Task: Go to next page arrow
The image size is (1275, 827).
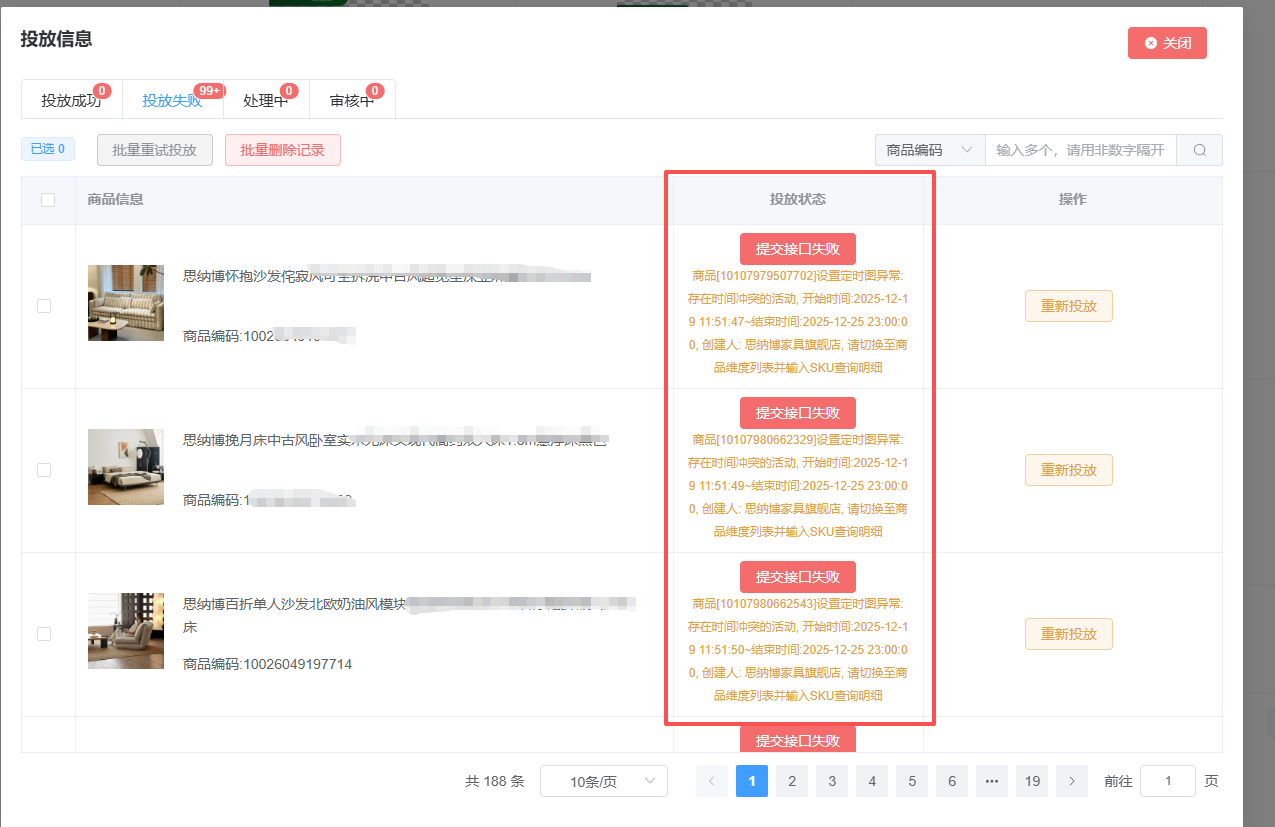Action: 1072,781
